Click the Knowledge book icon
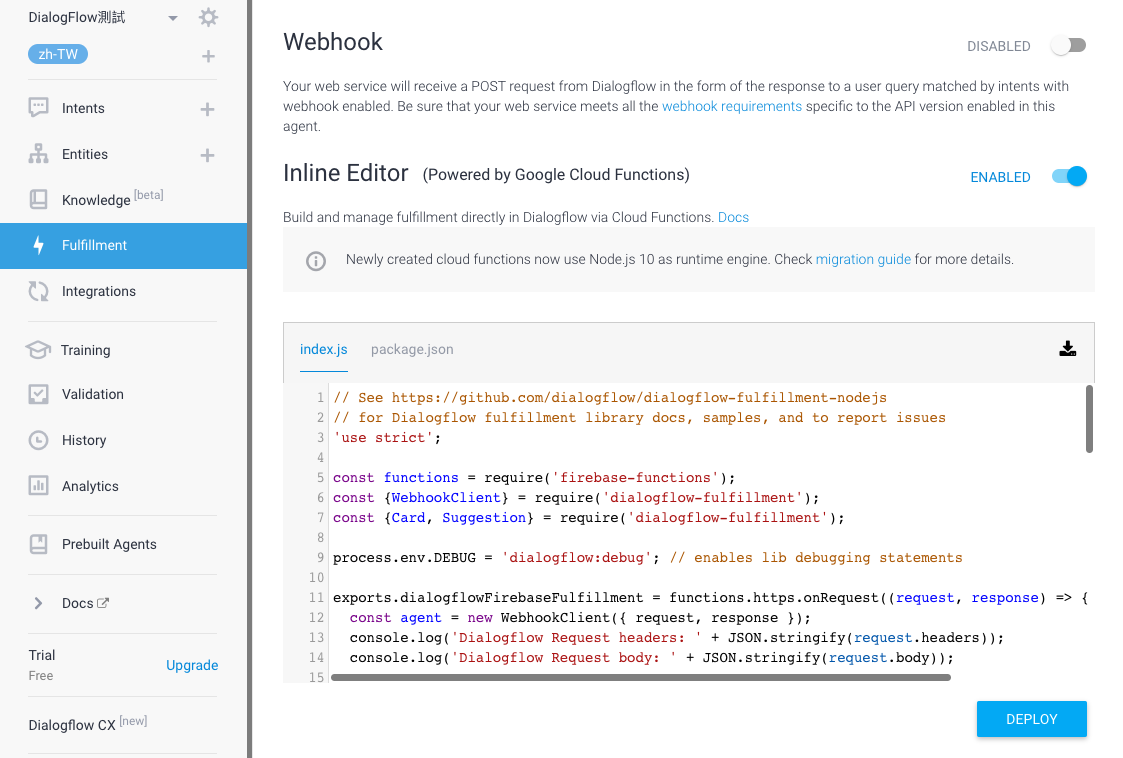 coord(38,199)
